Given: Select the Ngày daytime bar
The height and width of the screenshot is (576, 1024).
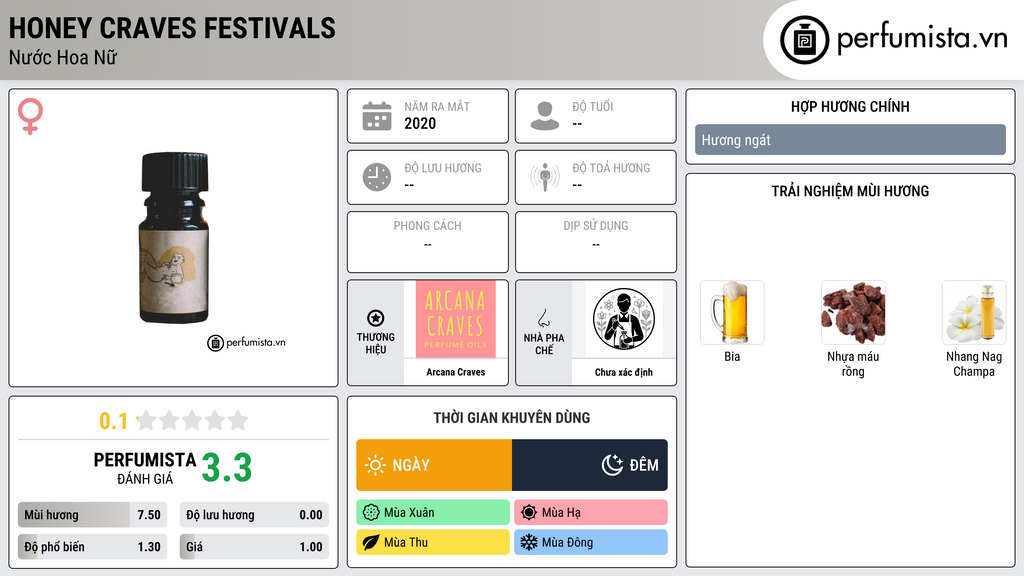Looking at the screenshot, I should [x=434, y=465].
